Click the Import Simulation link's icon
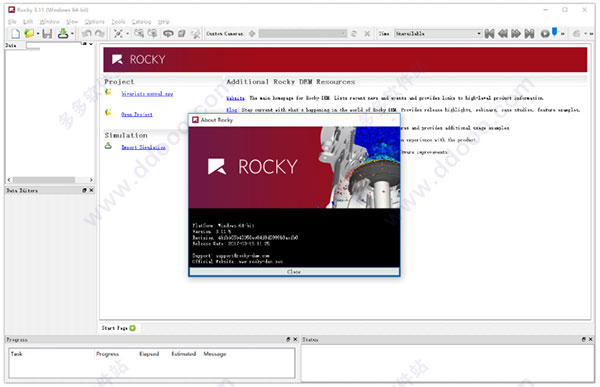 [x=108, y=146]
